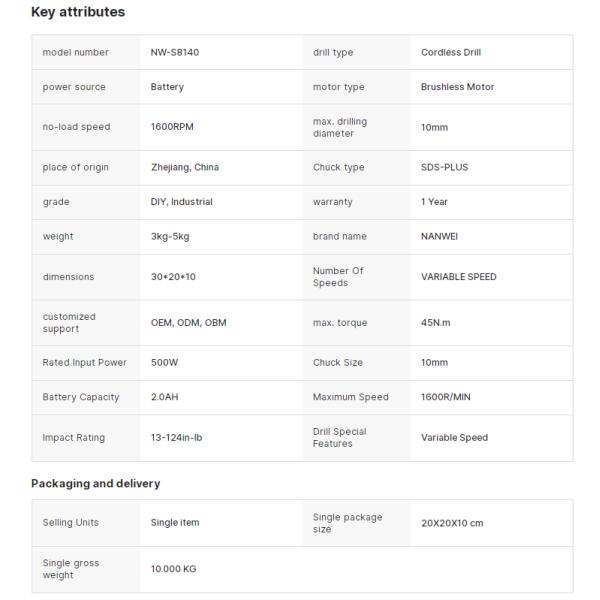600x600 pixels.
Task: Click the Key attributes heading
Action: tap(78, 12)
